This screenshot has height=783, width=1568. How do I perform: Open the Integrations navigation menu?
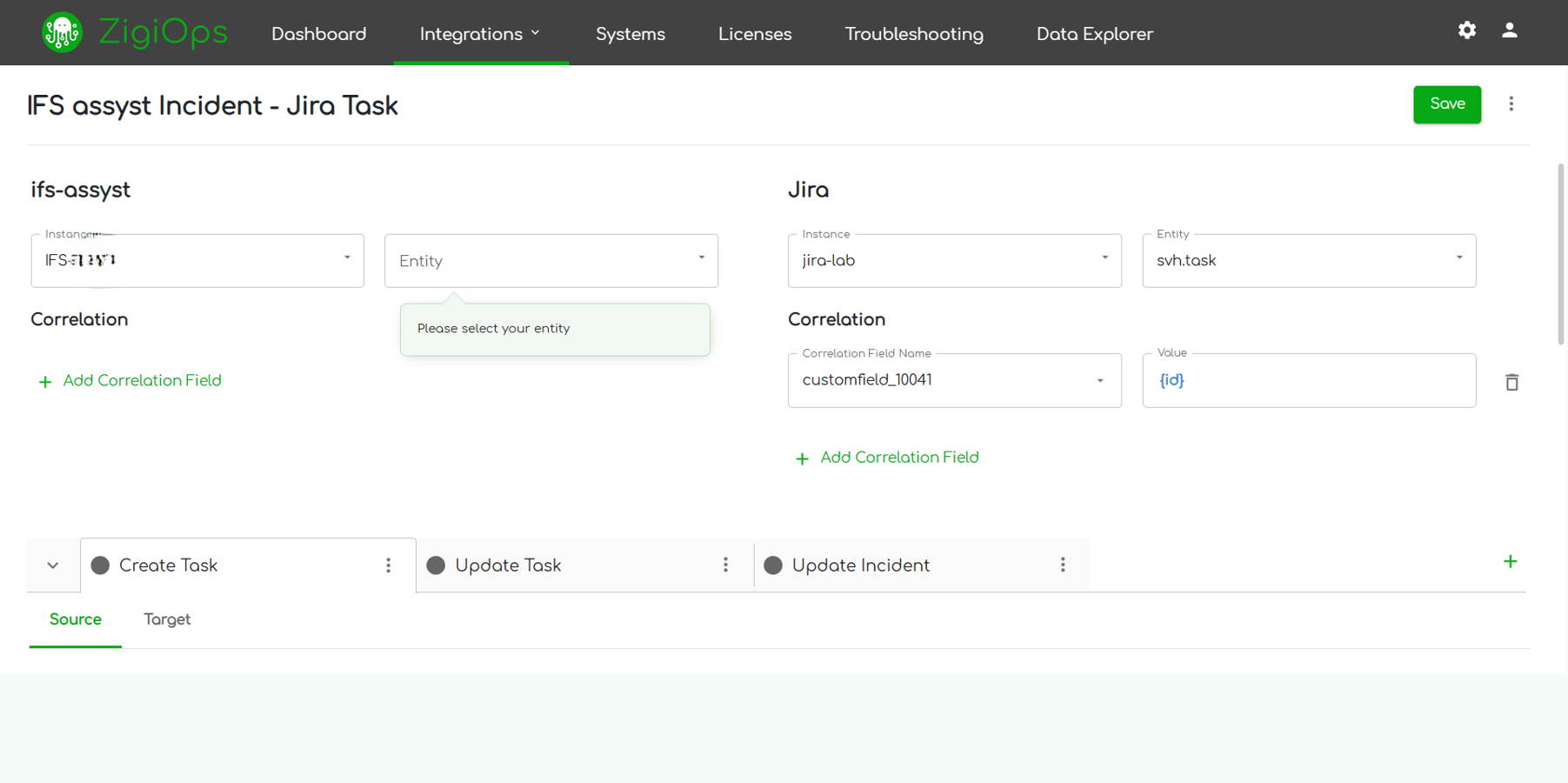coord(478,34)
